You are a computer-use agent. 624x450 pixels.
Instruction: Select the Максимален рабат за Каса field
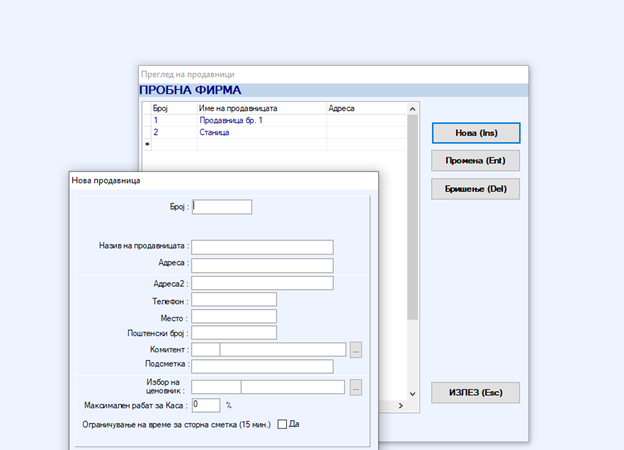(x=205, y=405)
